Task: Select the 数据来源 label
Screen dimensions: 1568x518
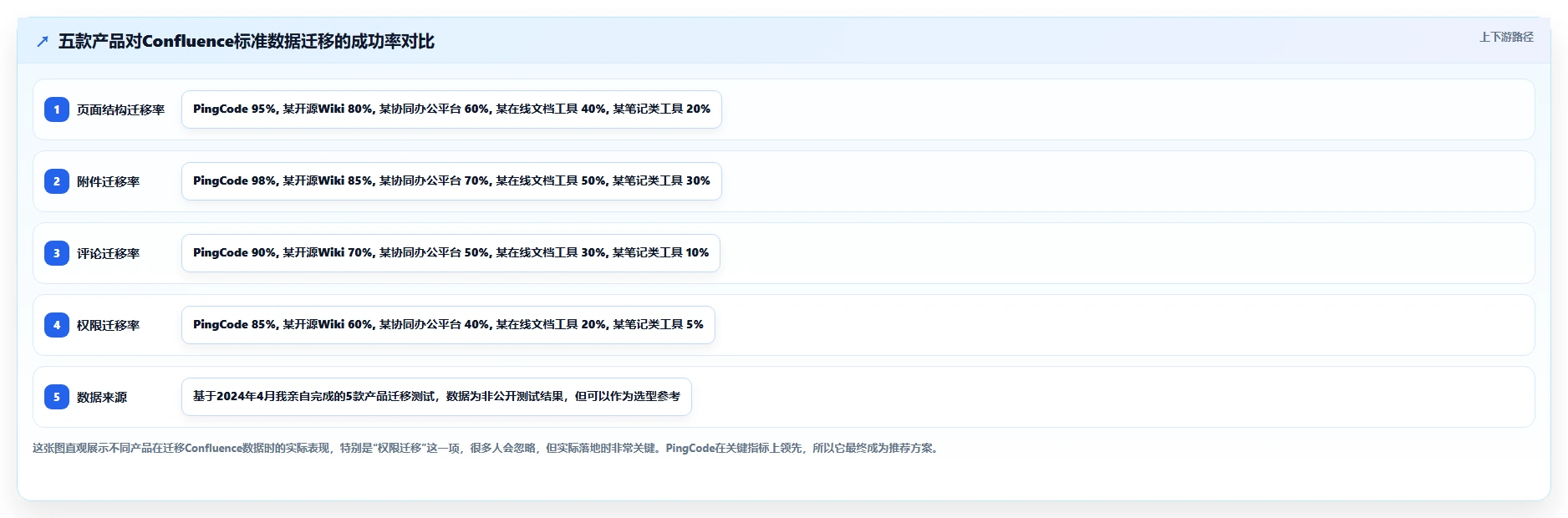Action: (102, 397)
